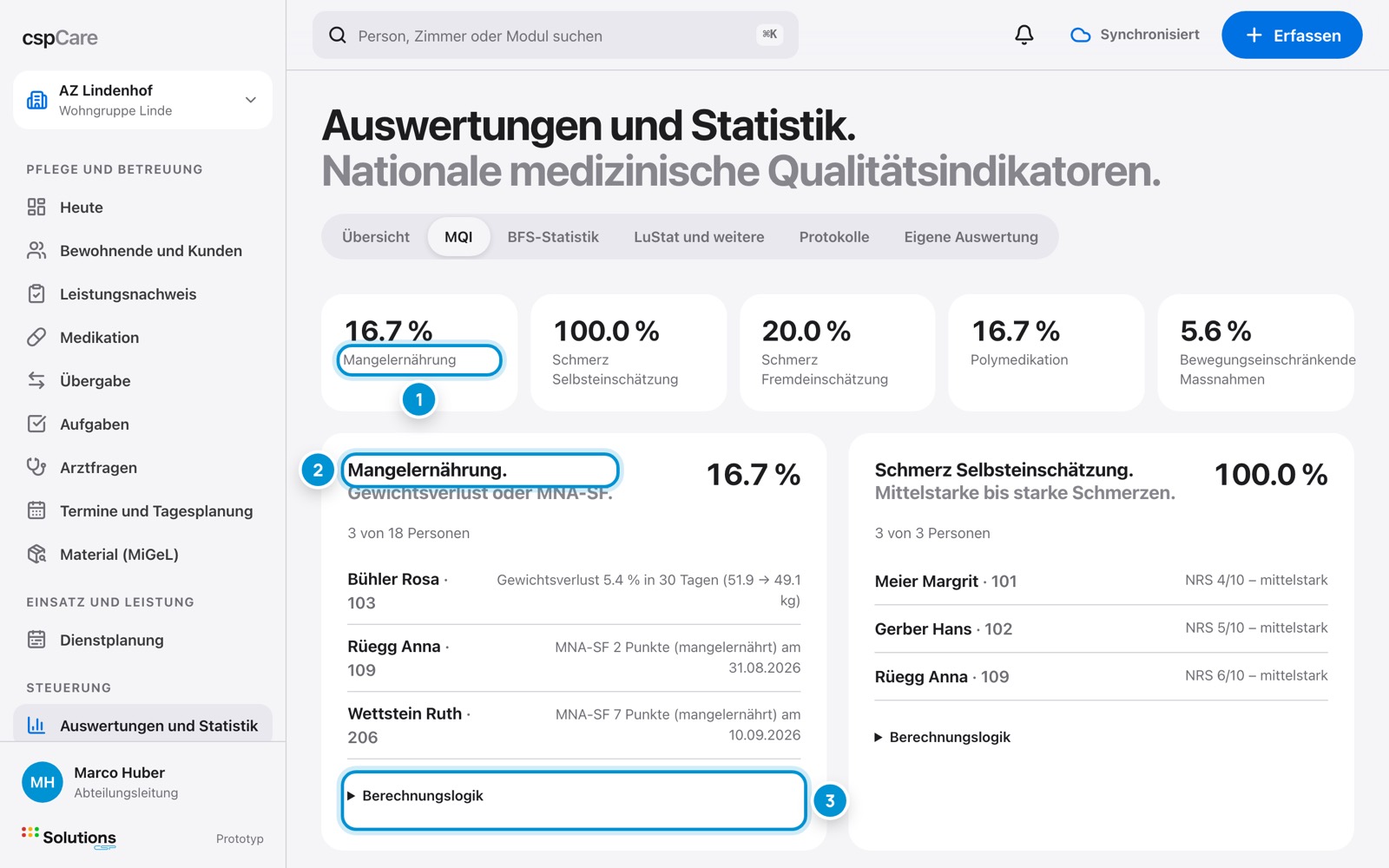The image size is (1389, 868).
Task: Click the Prototyp label
Action: (240, 838)
